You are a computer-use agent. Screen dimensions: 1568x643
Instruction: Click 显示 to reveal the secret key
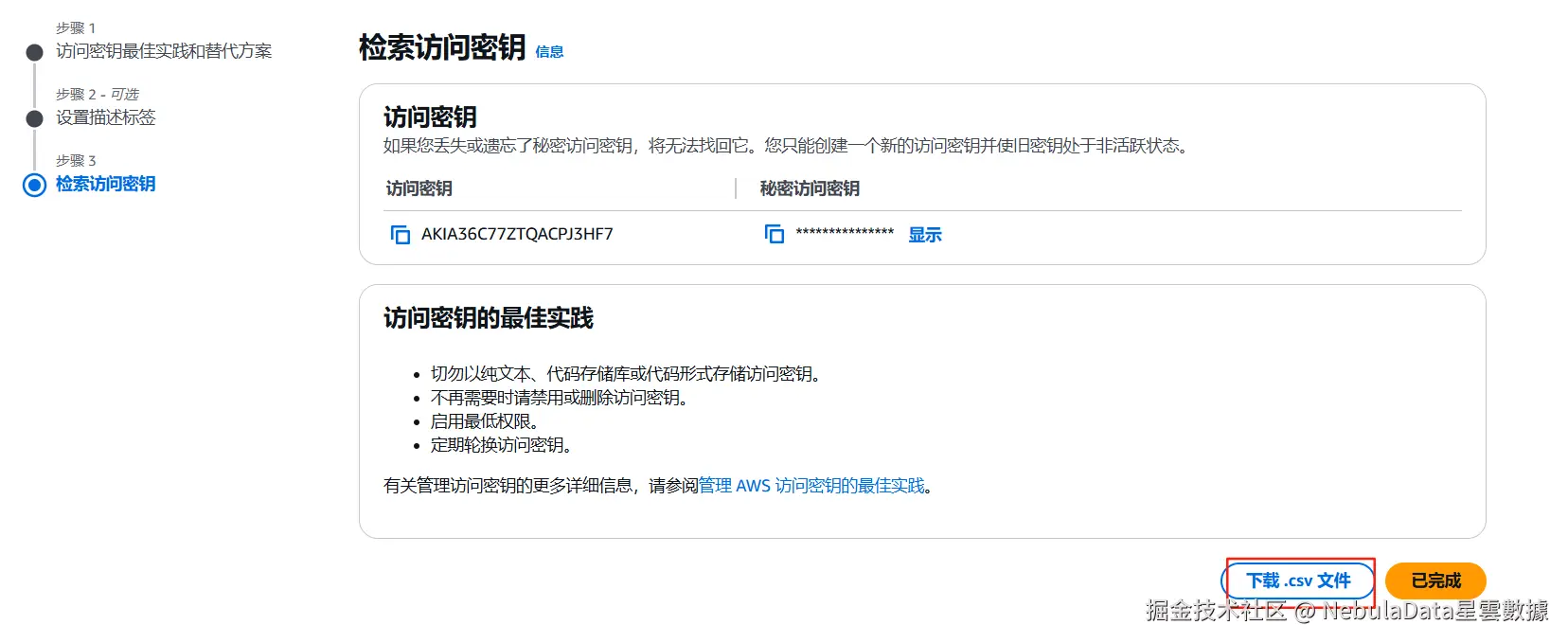pos(925,235)
